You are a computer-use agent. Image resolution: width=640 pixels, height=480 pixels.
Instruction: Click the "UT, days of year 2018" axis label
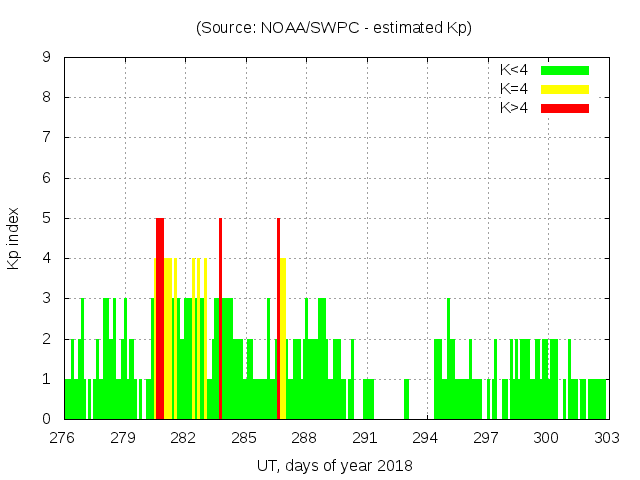[334, 465]
